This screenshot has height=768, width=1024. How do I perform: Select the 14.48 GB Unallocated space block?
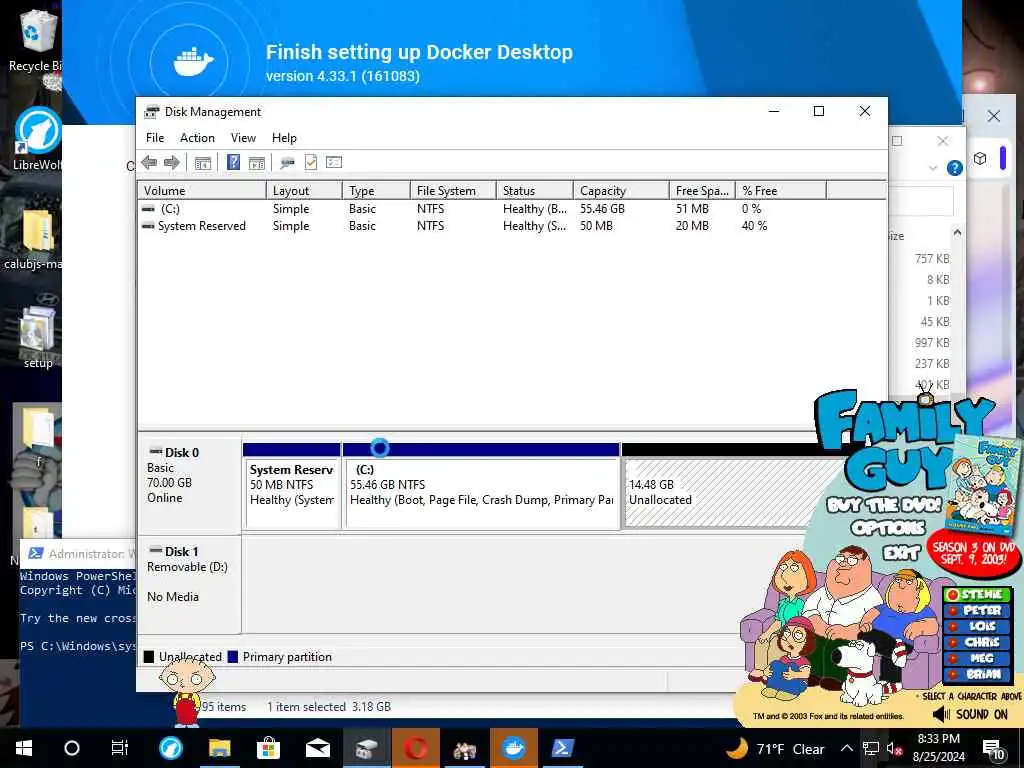[718, 487]
